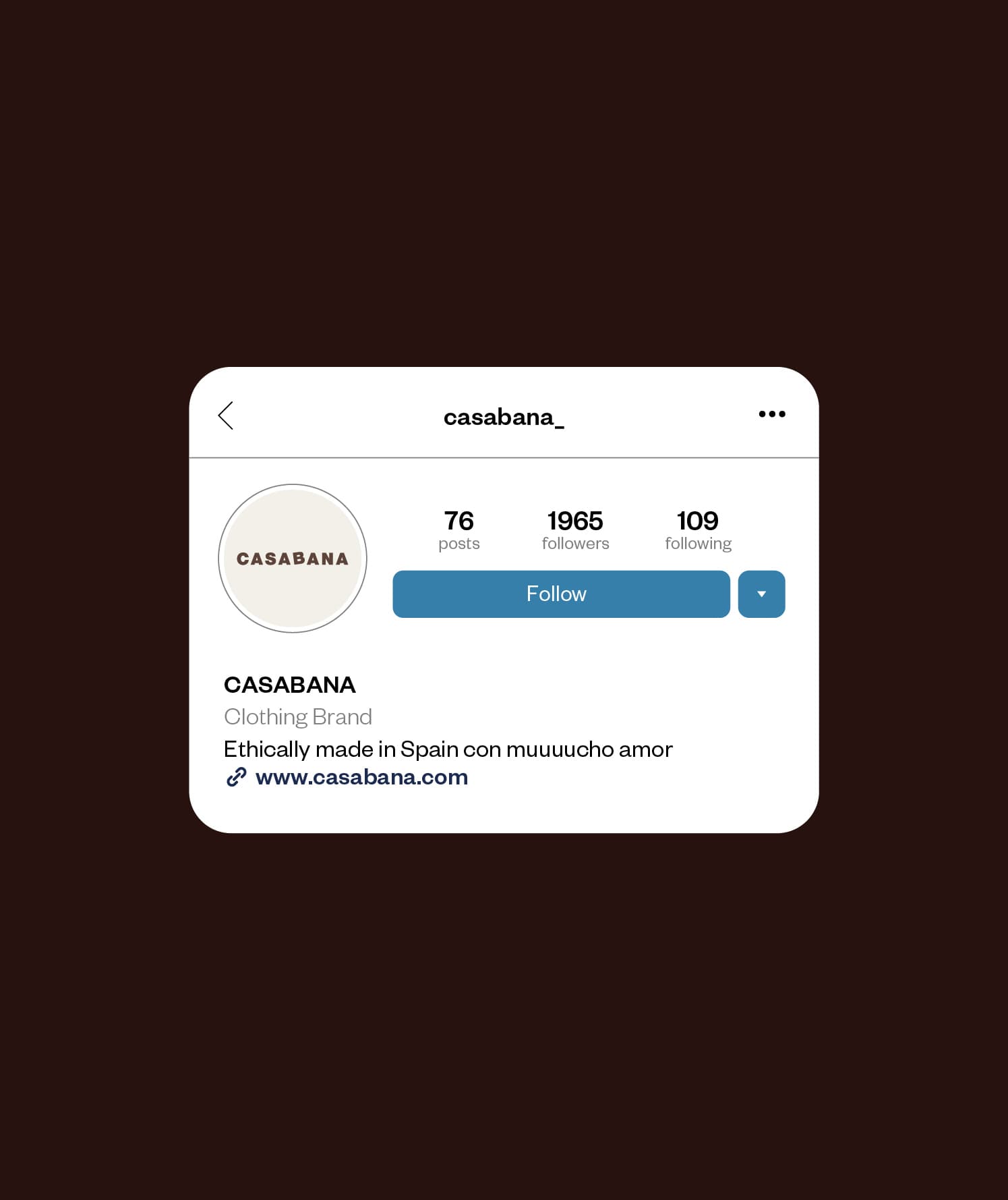The width and height of the screenshot is (1008, 1200).
Task: Click the "Ethically made in Spain" bio text
Action: 341,749
